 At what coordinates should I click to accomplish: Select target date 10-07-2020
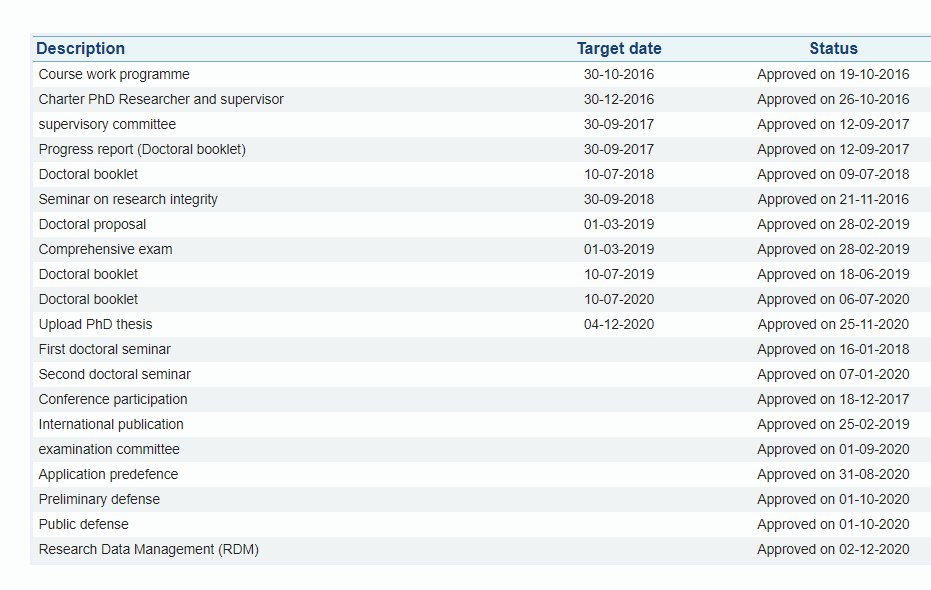pyautogui.click(x=619, y=299)
